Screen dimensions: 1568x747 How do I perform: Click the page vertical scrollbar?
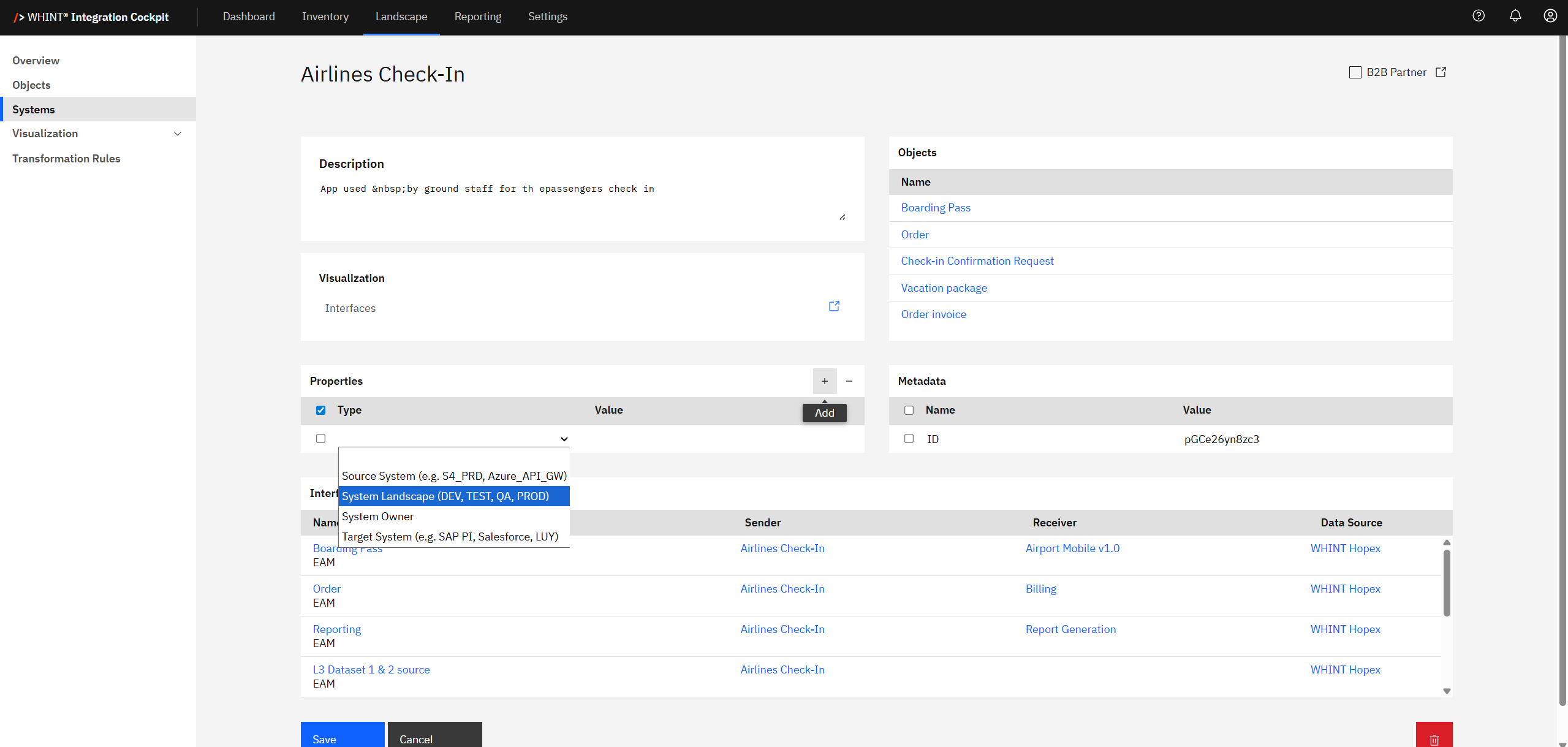click(1562, 371)
